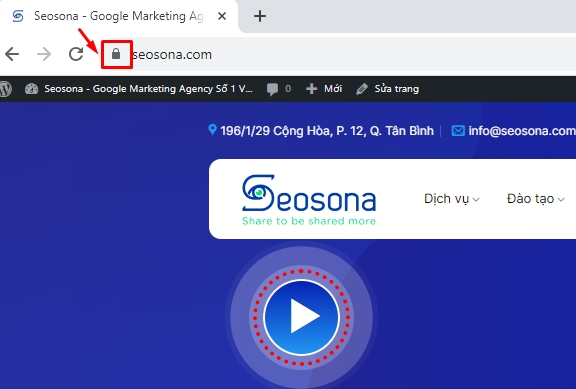Open comments bubble with 0 count
The image size is (576, 389).
point(279,89)
